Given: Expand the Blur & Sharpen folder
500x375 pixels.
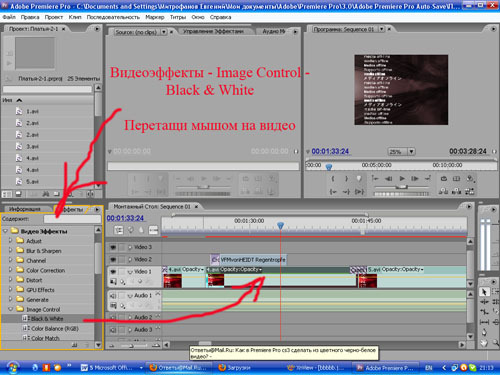Looking at the screenshot, I should click(x=10, y=250).
